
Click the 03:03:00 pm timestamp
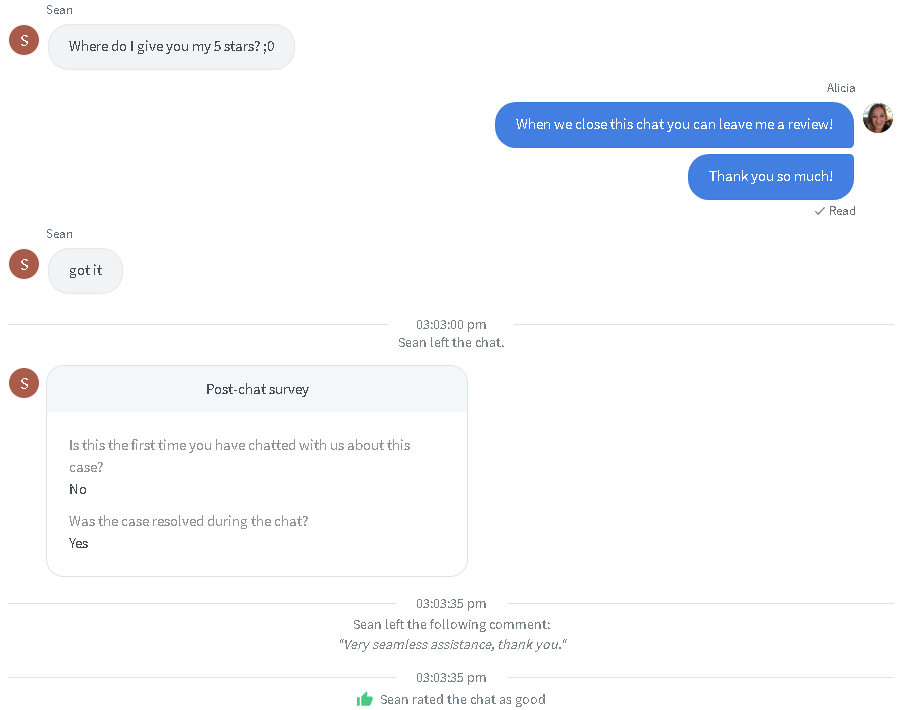click(451, 325)
